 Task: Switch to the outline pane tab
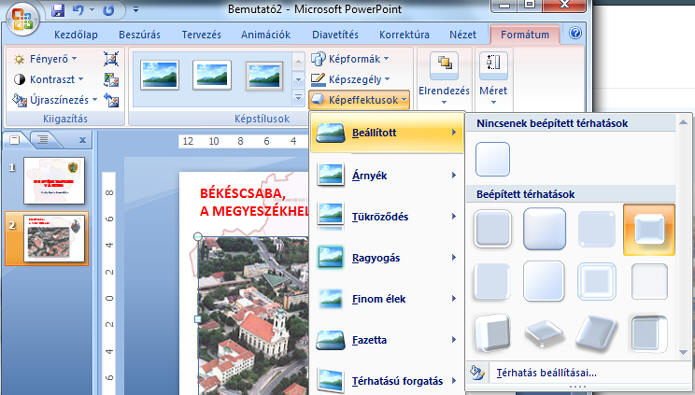pyautogui.click(x=43, y=140)
